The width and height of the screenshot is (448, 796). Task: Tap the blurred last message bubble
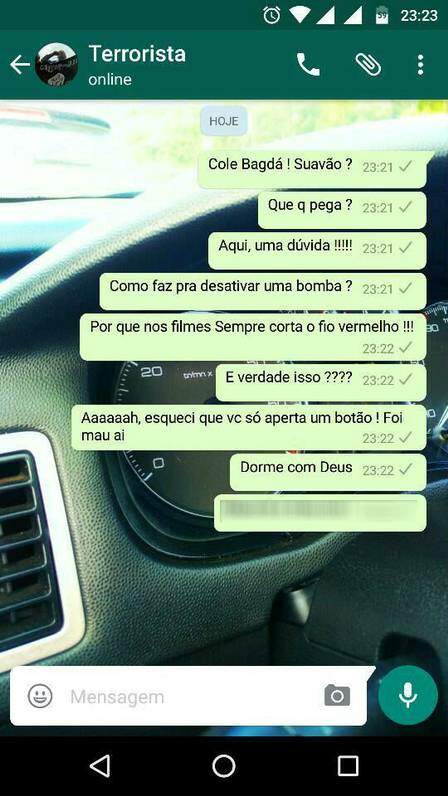click(320, 513)
